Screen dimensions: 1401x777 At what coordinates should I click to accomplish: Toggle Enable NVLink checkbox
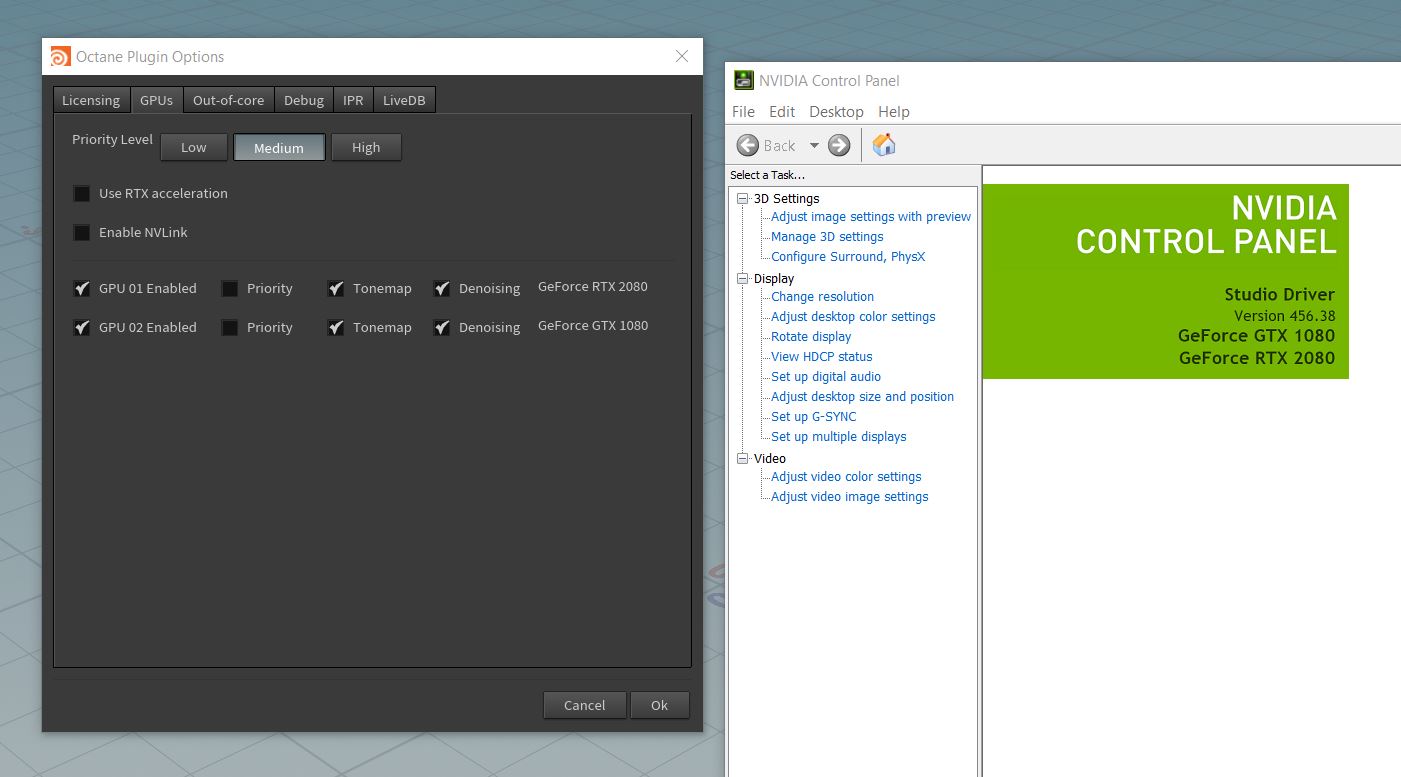82,232
